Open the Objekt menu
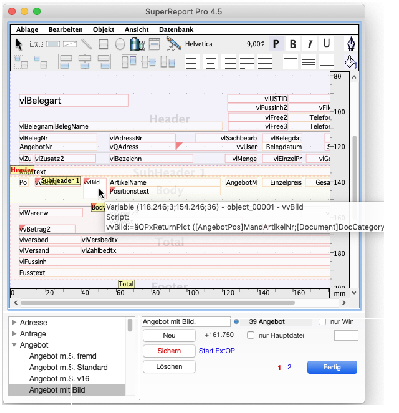 (104, 29)
